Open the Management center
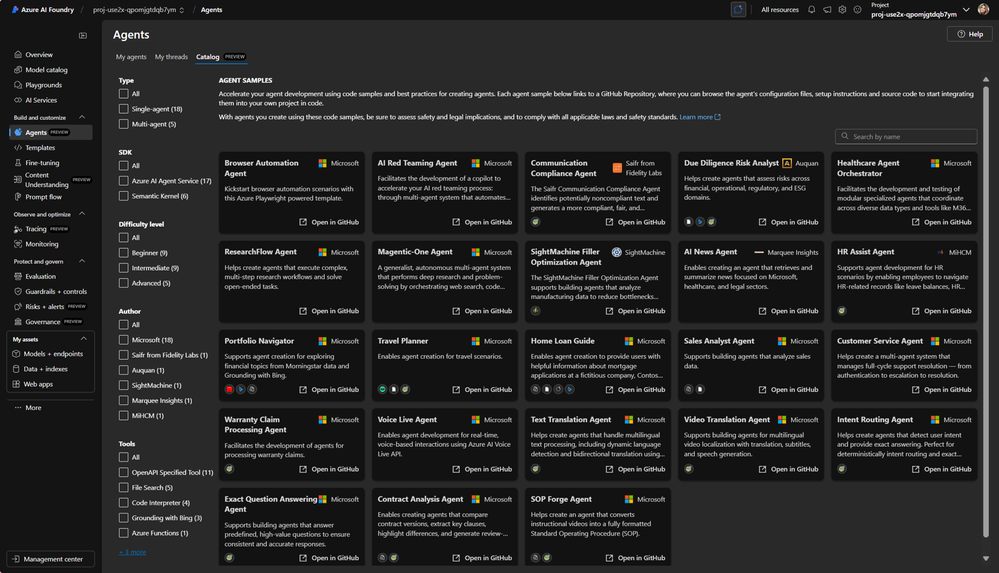Screen dimensions: 999x573 [x=50, y=559]
